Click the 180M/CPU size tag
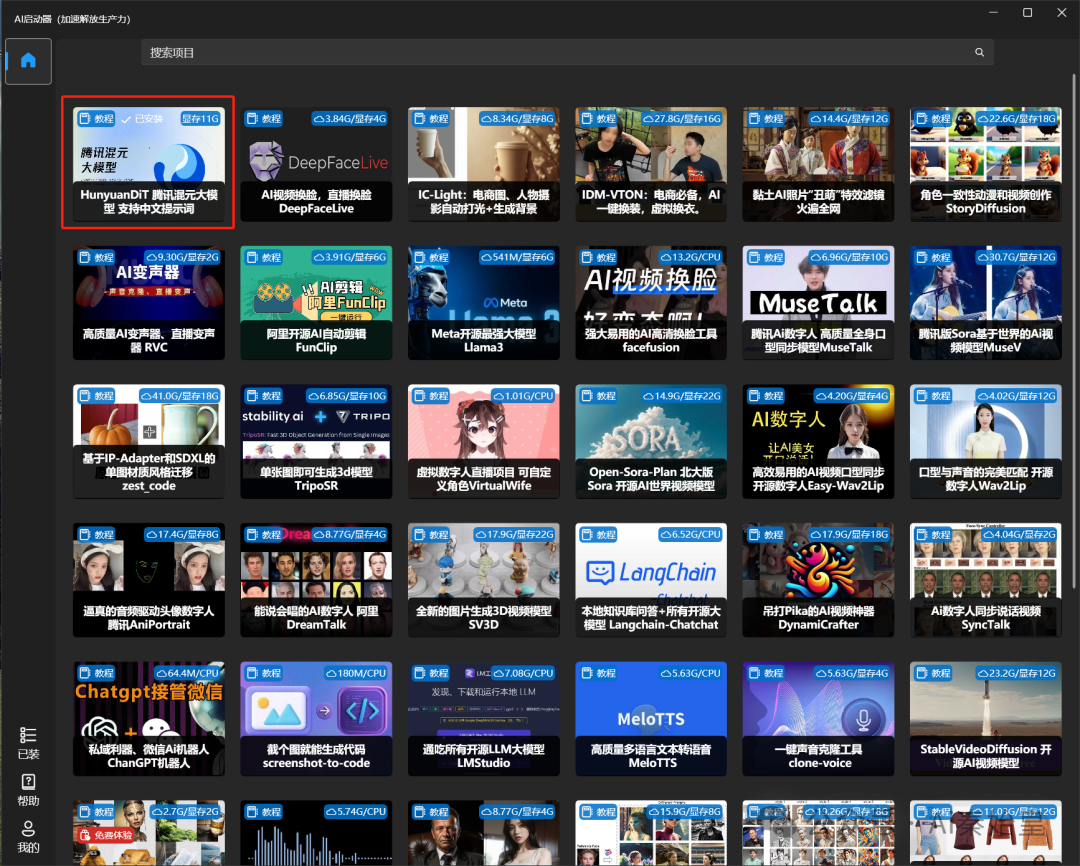This screenshot has width=1080, height=866. pyautogui.click(x=356, y=673)
